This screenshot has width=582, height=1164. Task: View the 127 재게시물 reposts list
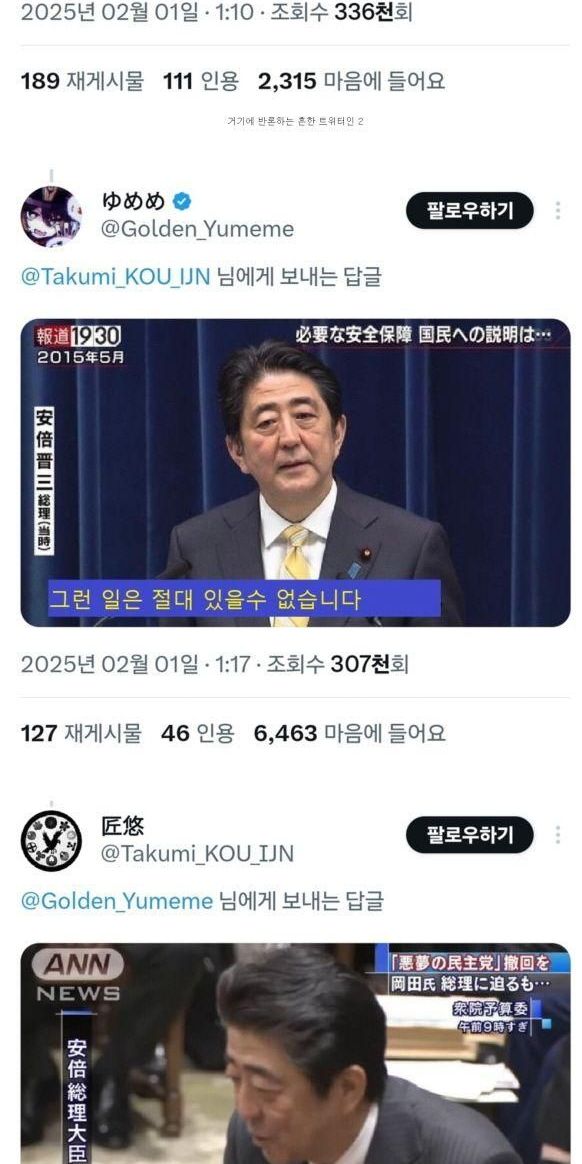tap(80, 733)
